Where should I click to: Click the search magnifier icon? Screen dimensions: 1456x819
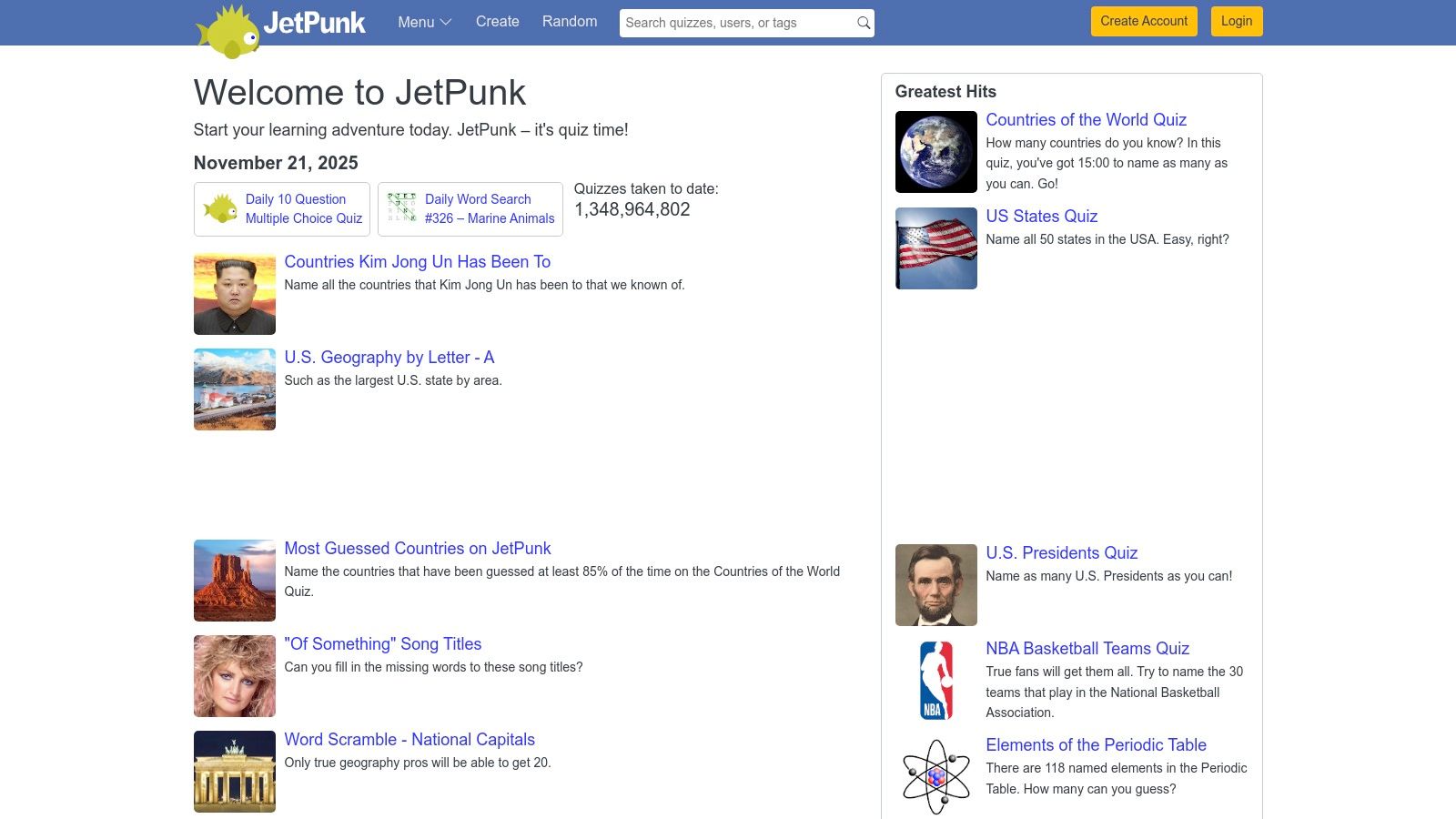(862, 23)
